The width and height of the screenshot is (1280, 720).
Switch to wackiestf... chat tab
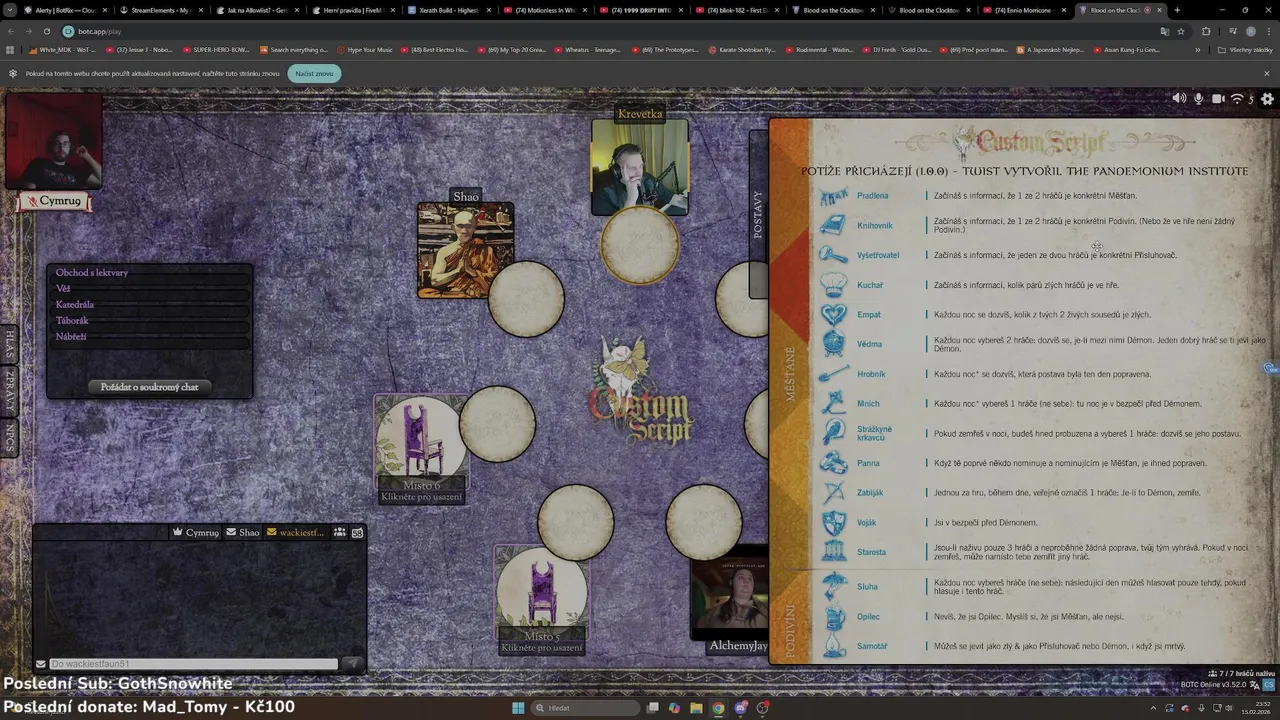(x=295, y=532)
